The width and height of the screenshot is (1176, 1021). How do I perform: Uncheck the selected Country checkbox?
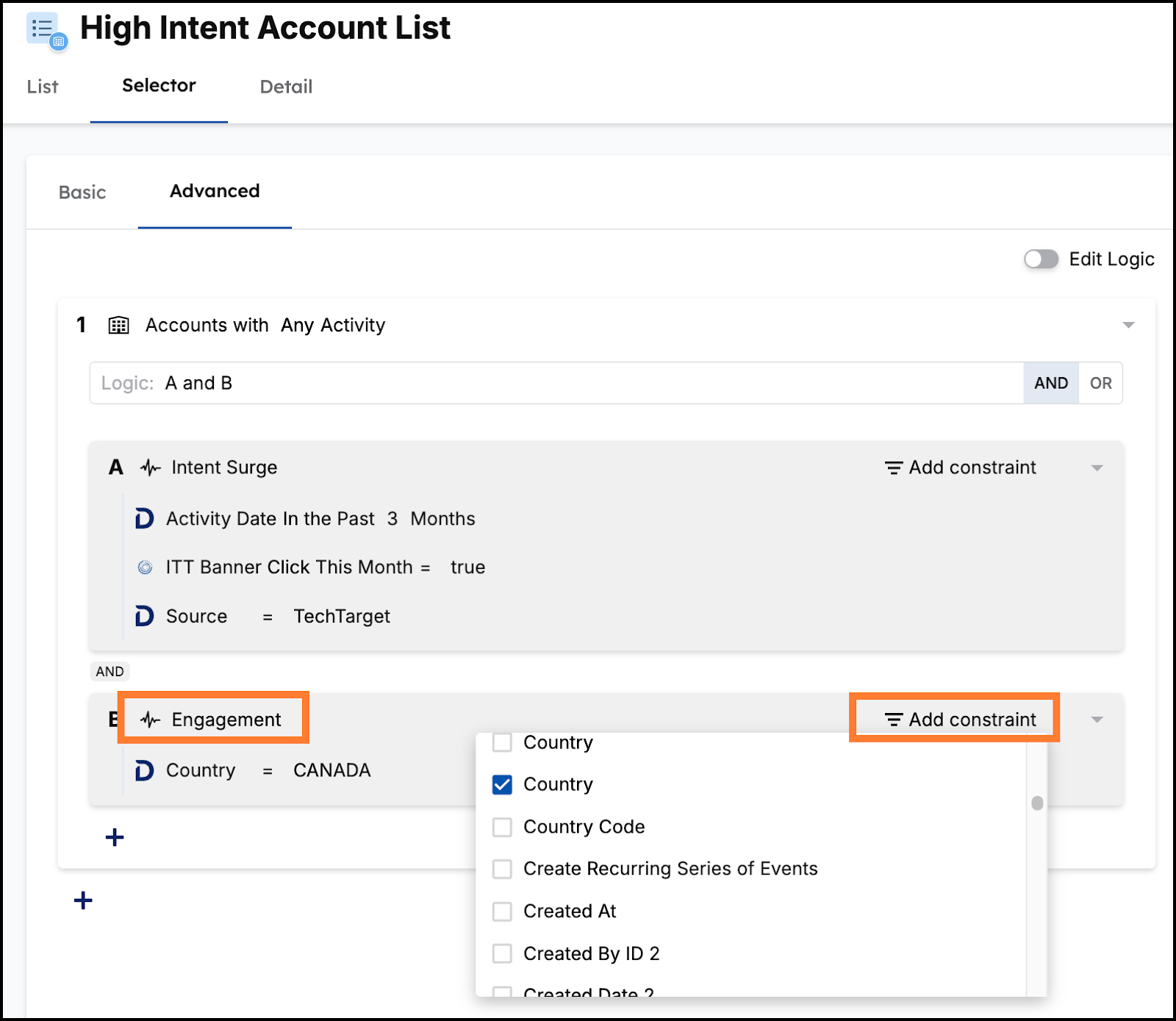[502, 785]
